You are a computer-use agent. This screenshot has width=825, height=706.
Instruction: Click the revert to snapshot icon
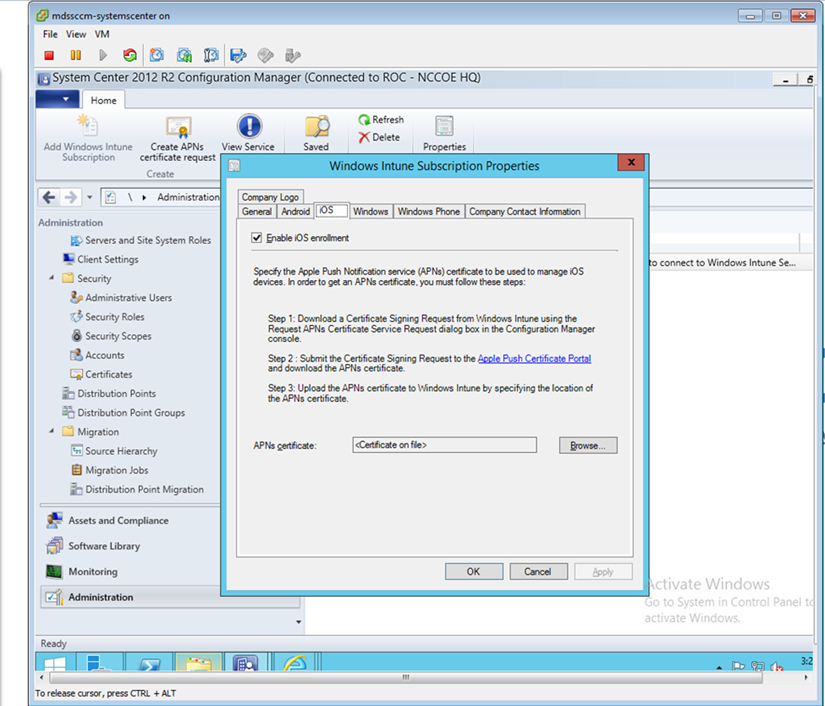pos(184,55)
